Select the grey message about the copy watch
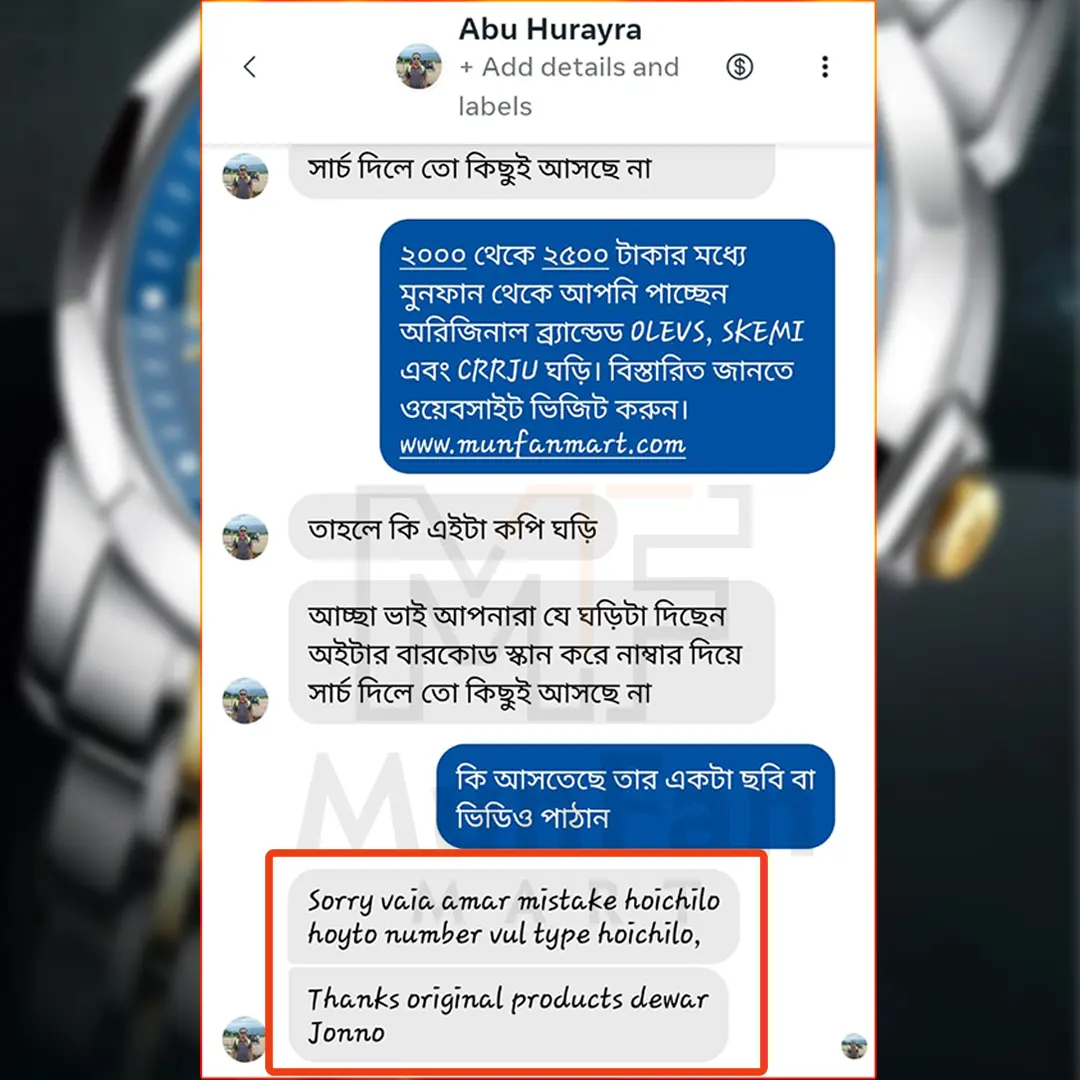 click(453, 528)
